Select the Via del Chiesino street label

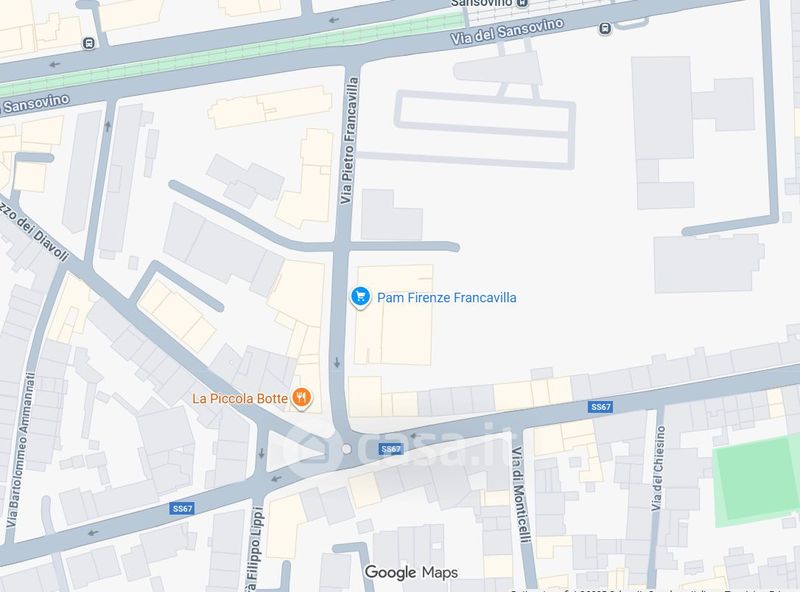click(658, 468)
